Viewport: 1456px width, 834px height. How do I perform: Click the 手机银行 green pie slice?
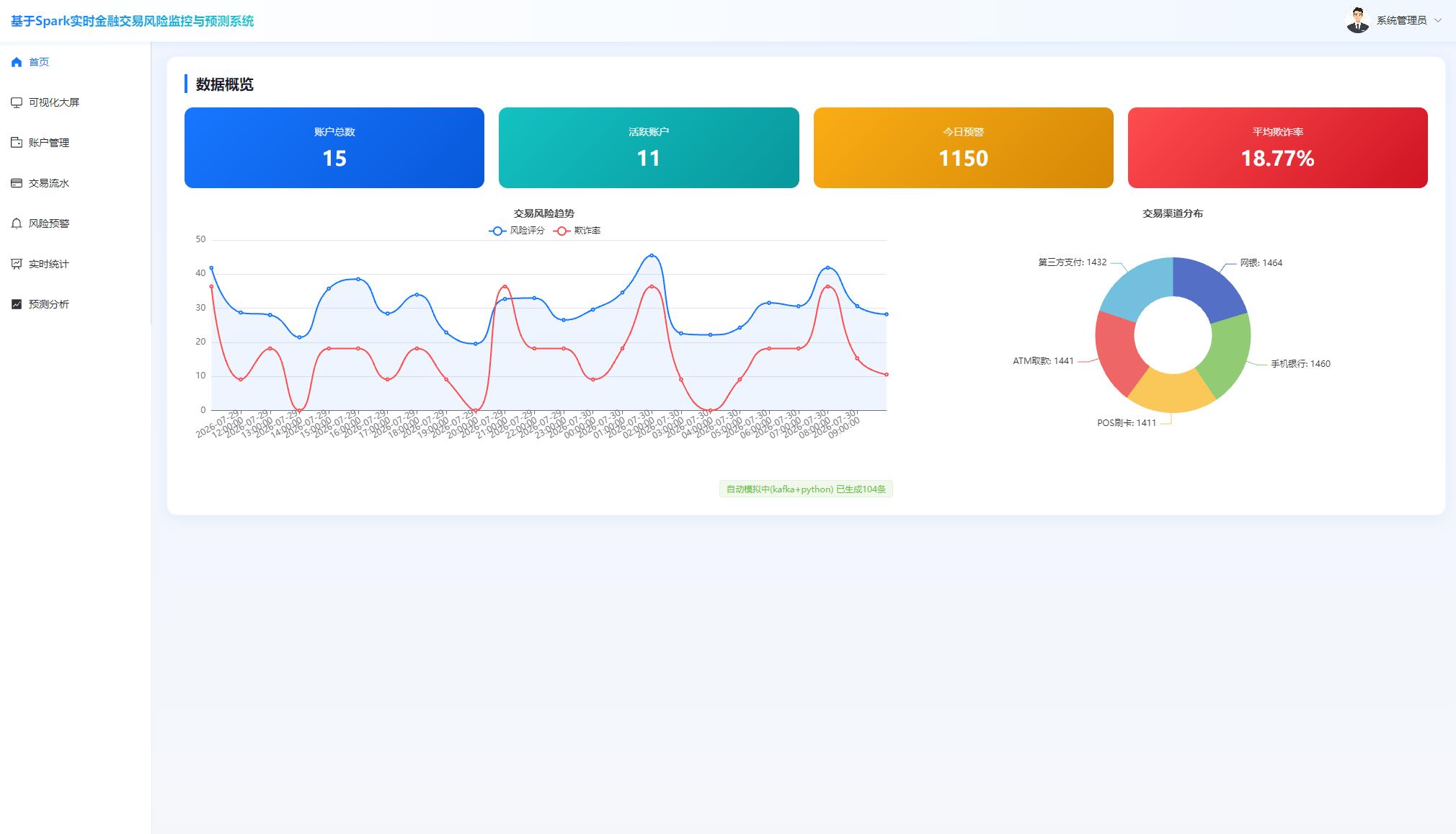coord(1230,353)
